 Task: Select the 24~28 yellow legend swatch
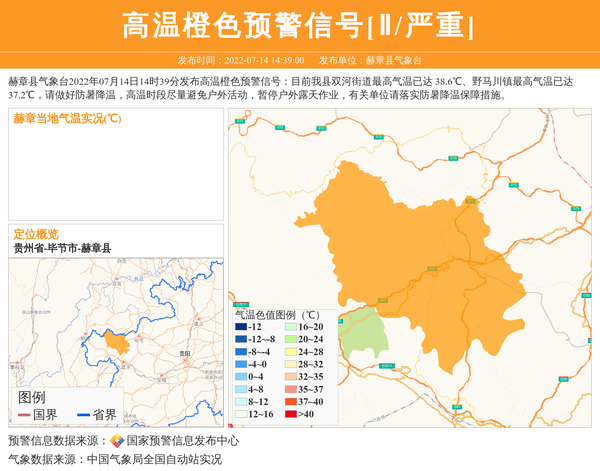click(x=286, y=352)
